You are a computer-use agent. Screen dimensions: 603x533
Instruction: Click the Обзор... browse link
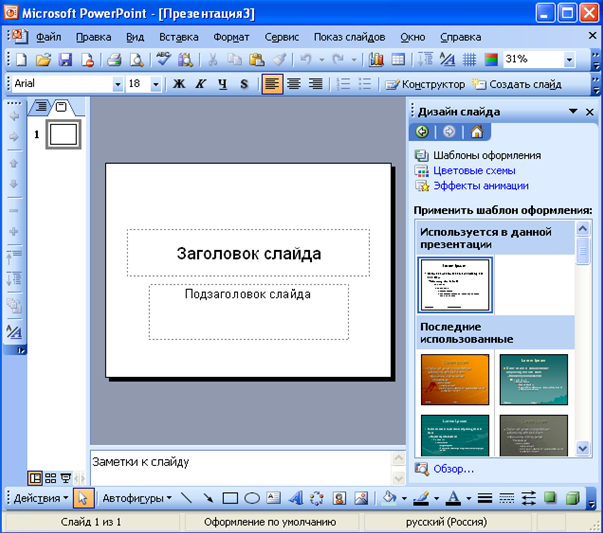point(453,469)
